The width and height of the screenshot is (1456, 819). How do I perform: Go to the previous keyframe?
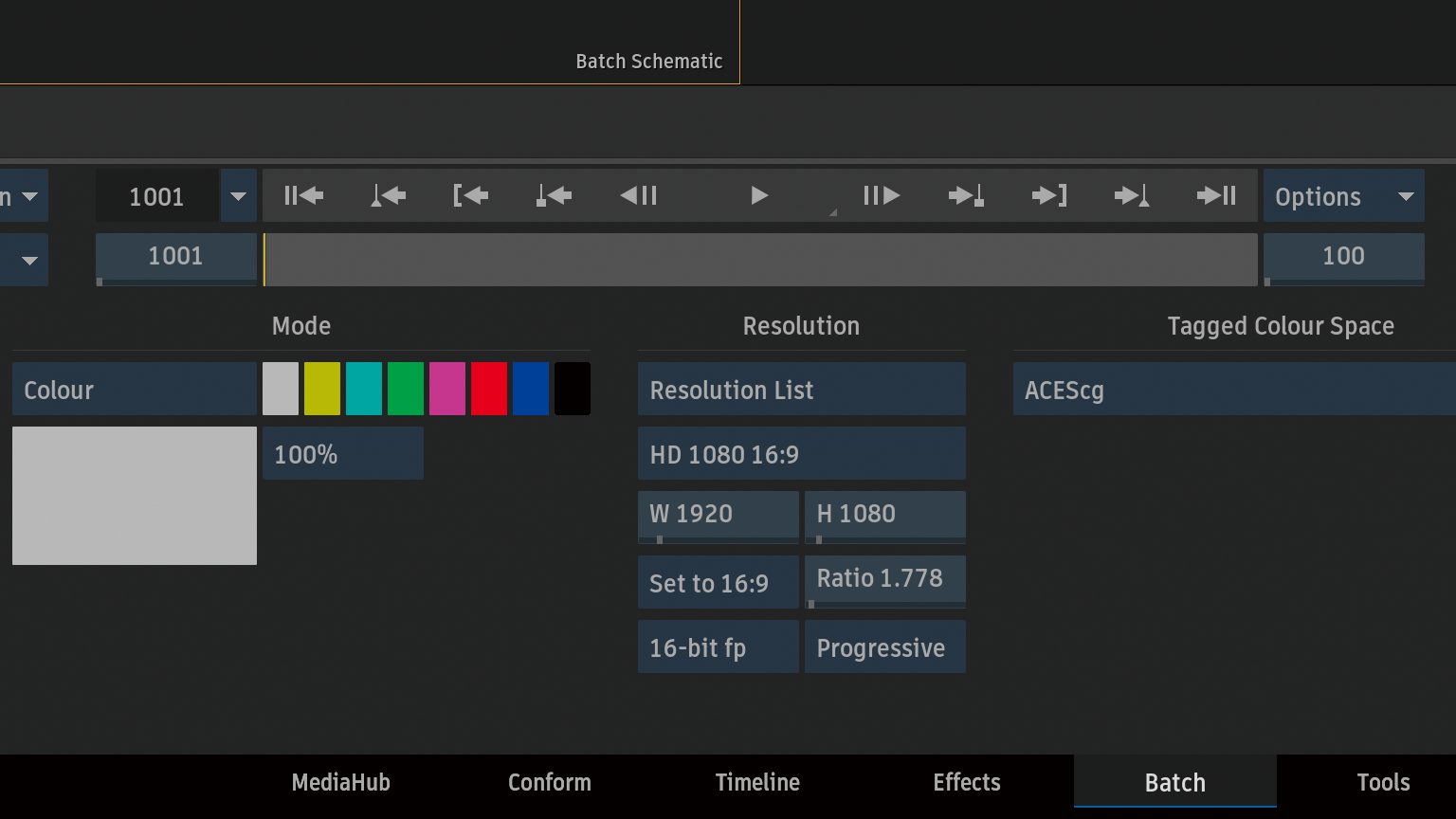[x=388, y=196]
